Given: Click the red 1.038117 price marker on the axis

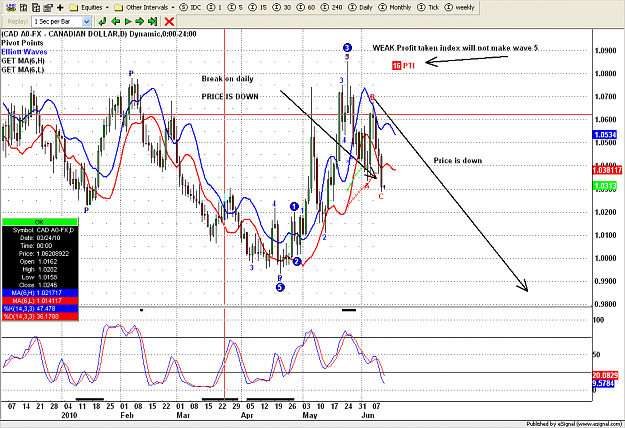Looking at the screenshot, I should (607, 170).
